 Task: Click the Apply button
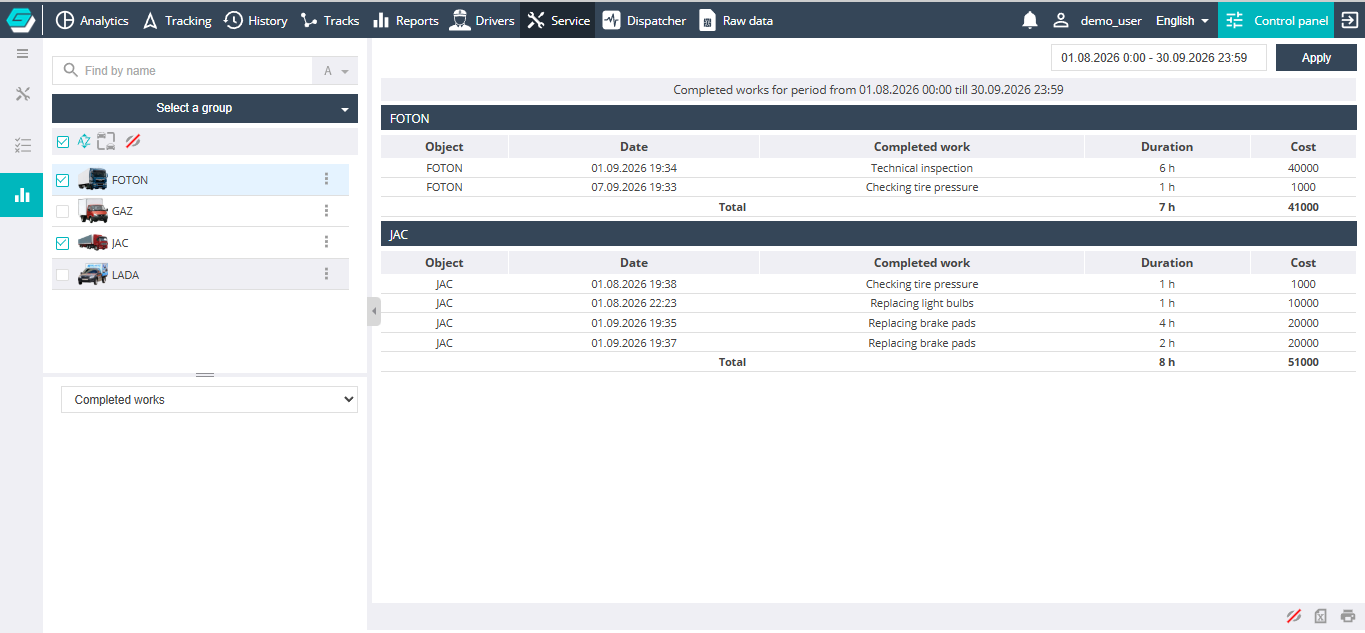pos(1316,58)
